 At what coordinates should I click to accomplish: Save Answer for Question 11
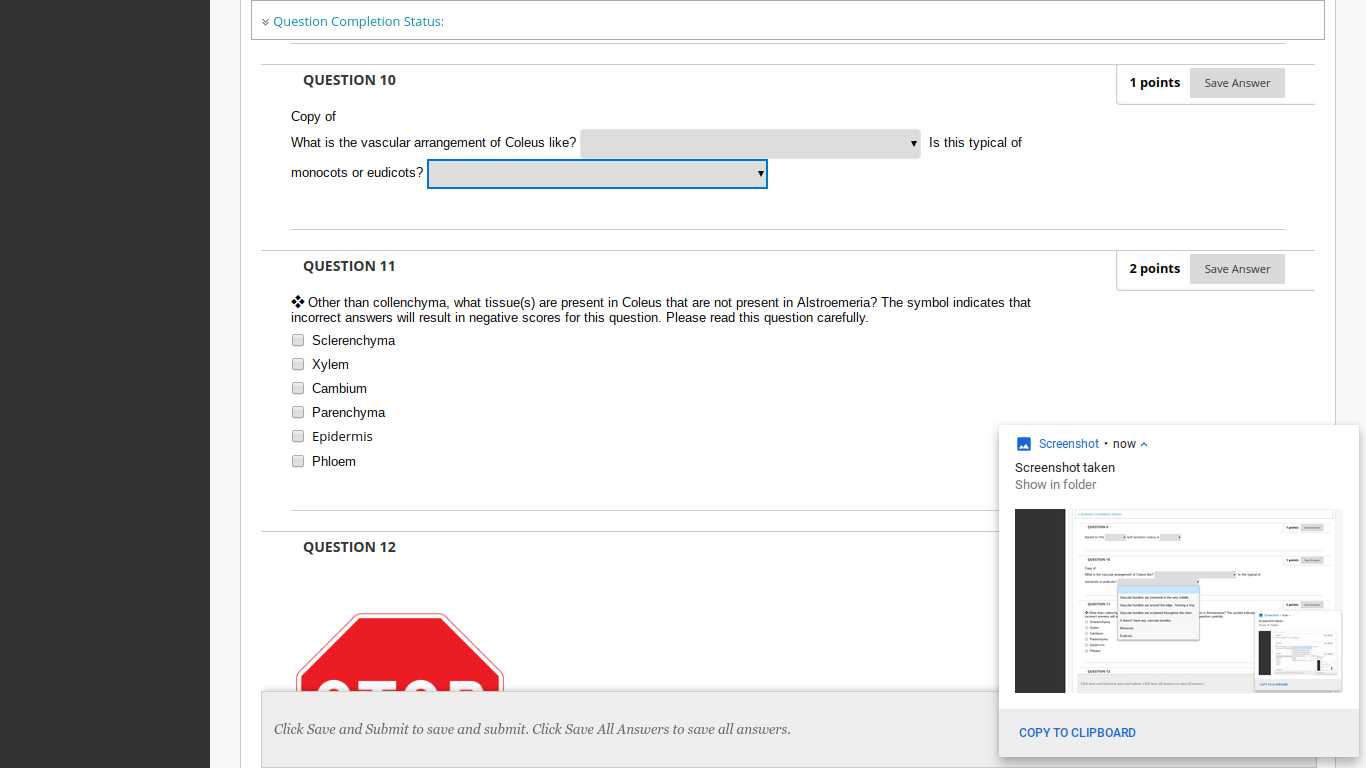(x=1237, y=269)
